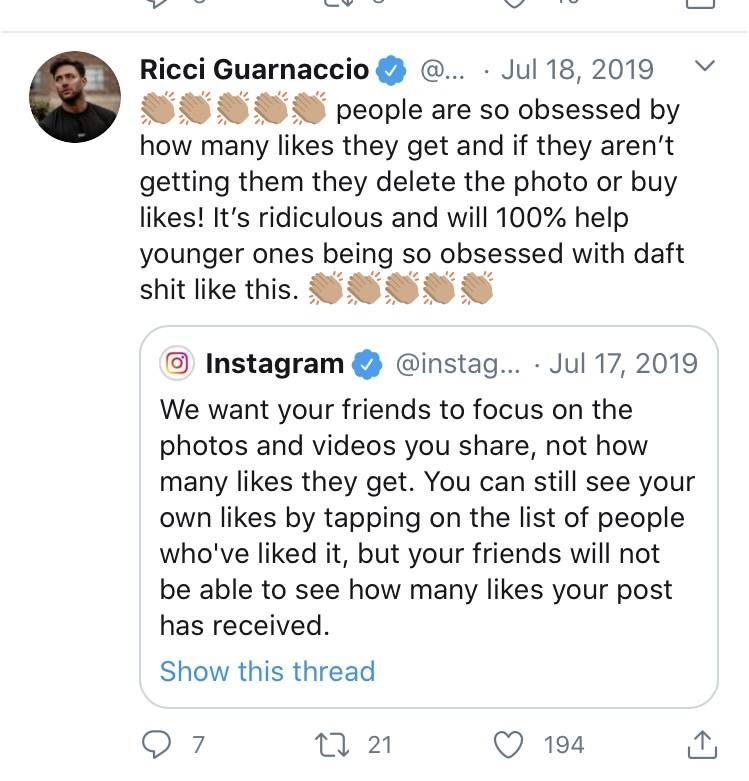Click the 194 likes count
Viewport: 749px width, 781px height.
564,745
